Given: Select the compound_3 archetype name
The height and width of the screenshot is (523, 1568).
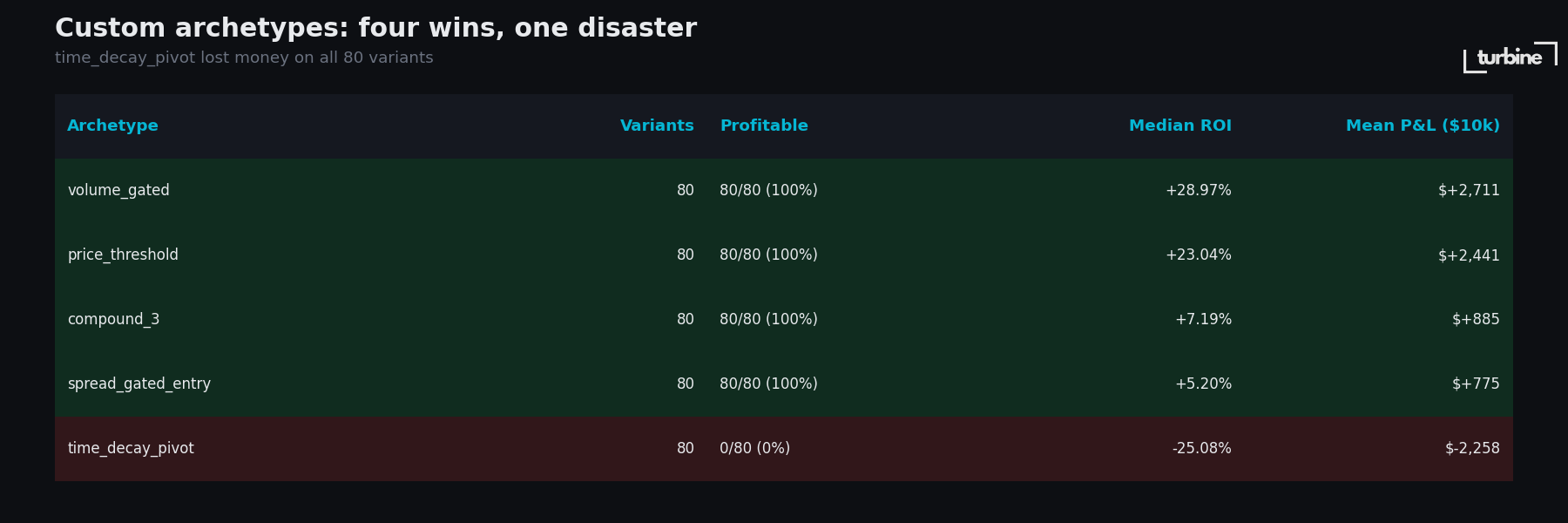Looking at the screenshot, I should [x=113, y=319].
